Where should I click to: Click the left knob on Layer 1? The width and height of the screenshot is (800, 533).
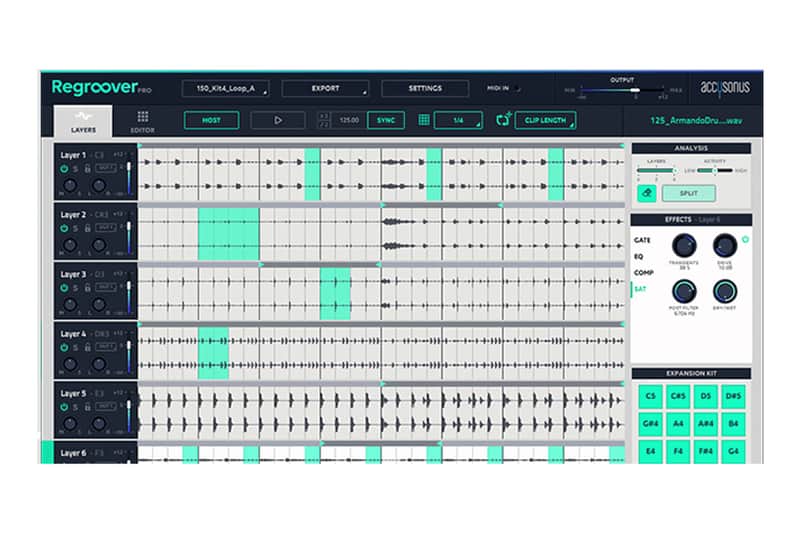pos(70,185)
